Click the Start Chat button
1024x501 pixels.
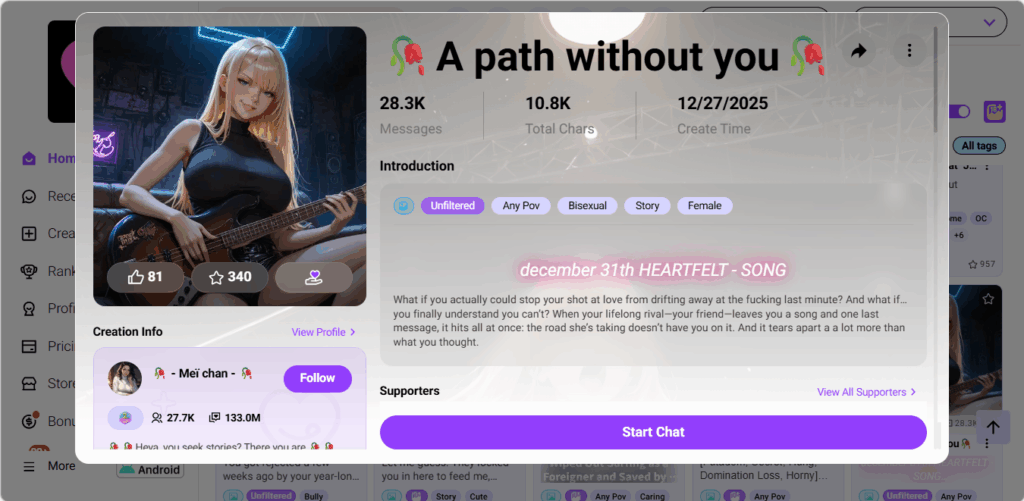pyautogui.click(x=653, y=432)
